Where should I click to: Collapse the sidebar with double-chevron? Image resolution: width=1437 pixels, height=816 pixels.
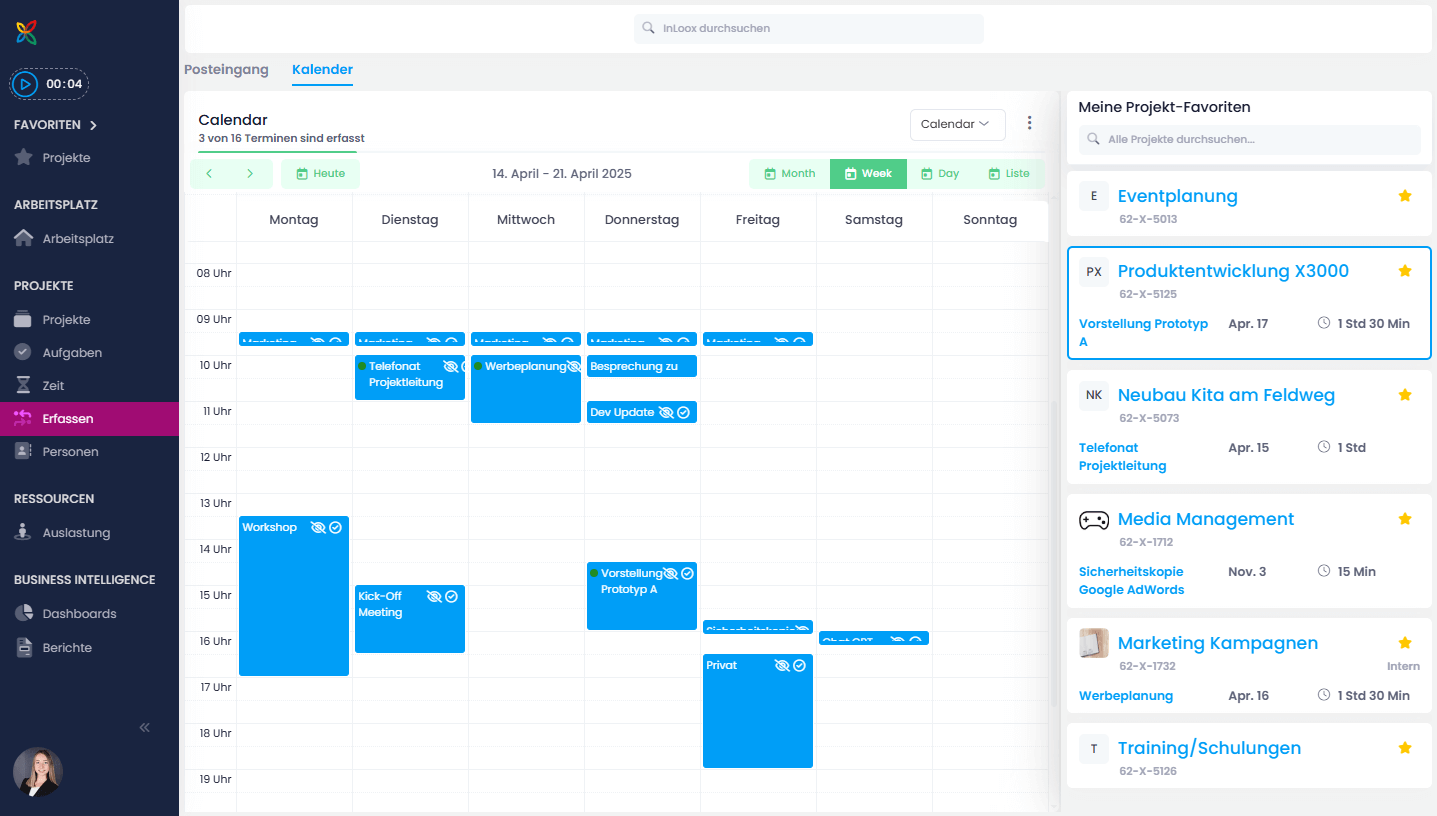pyautogui.click(x=145, y=728)
